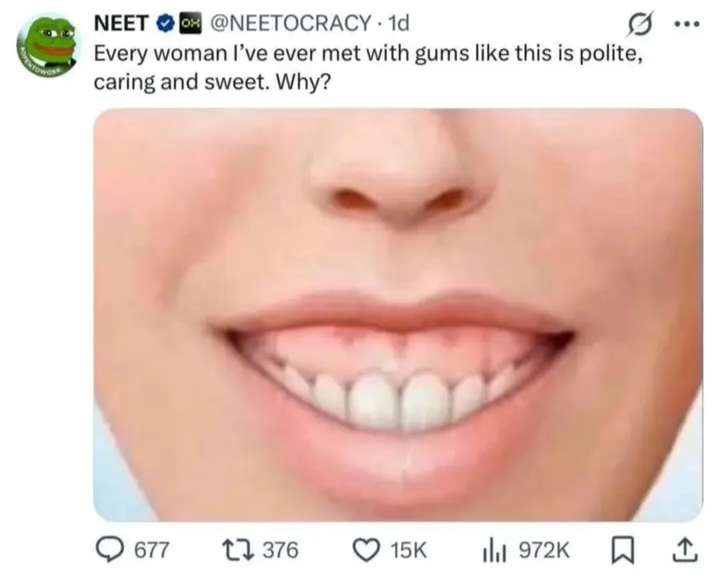Open the Pepe frog profile avatar
The image size is (720, 580).
coord(48,48)
